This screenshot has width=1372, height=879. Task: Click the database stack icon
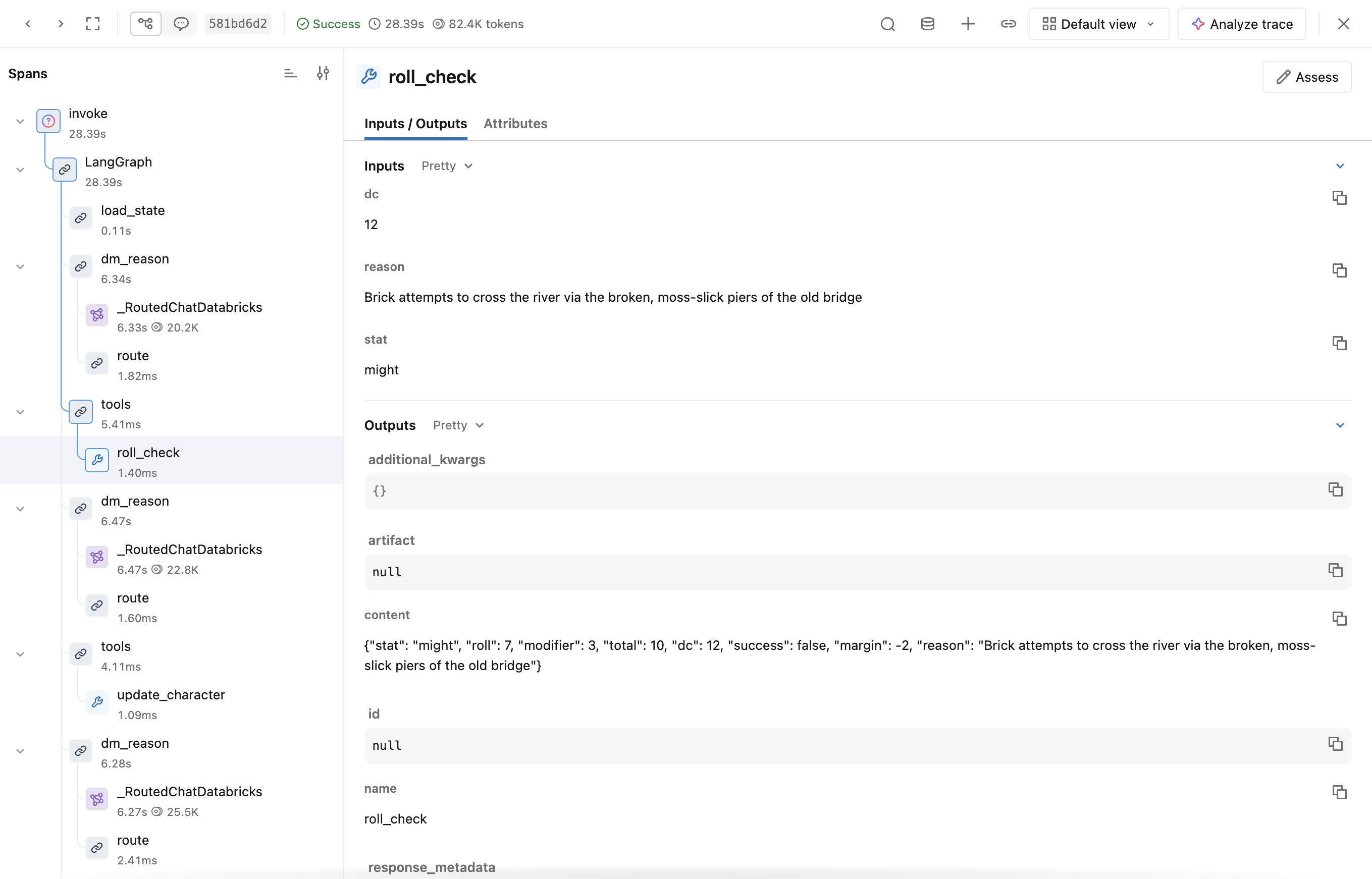point(927,24)
